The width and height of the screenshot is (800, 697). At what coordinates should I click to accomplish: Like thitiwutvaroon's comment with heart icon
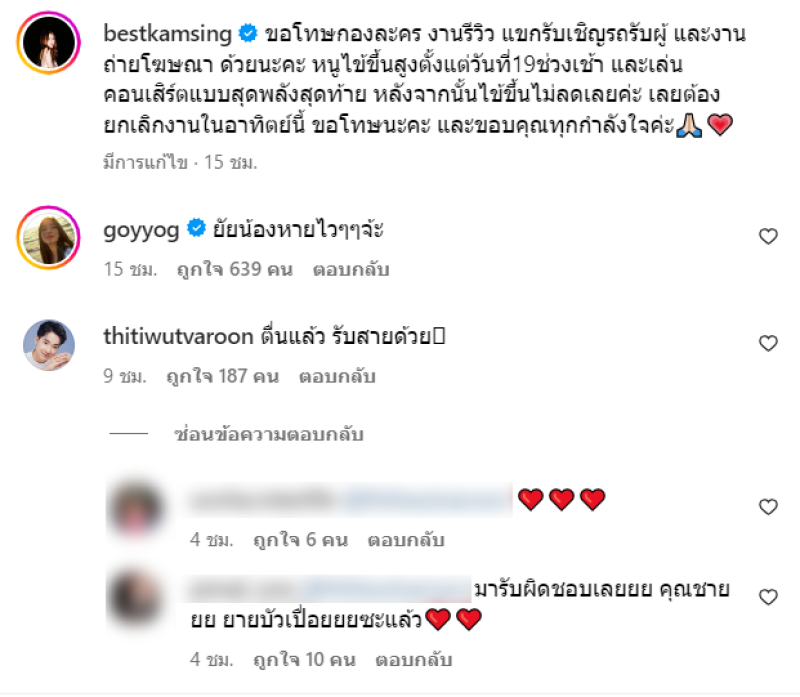[768, 343]
